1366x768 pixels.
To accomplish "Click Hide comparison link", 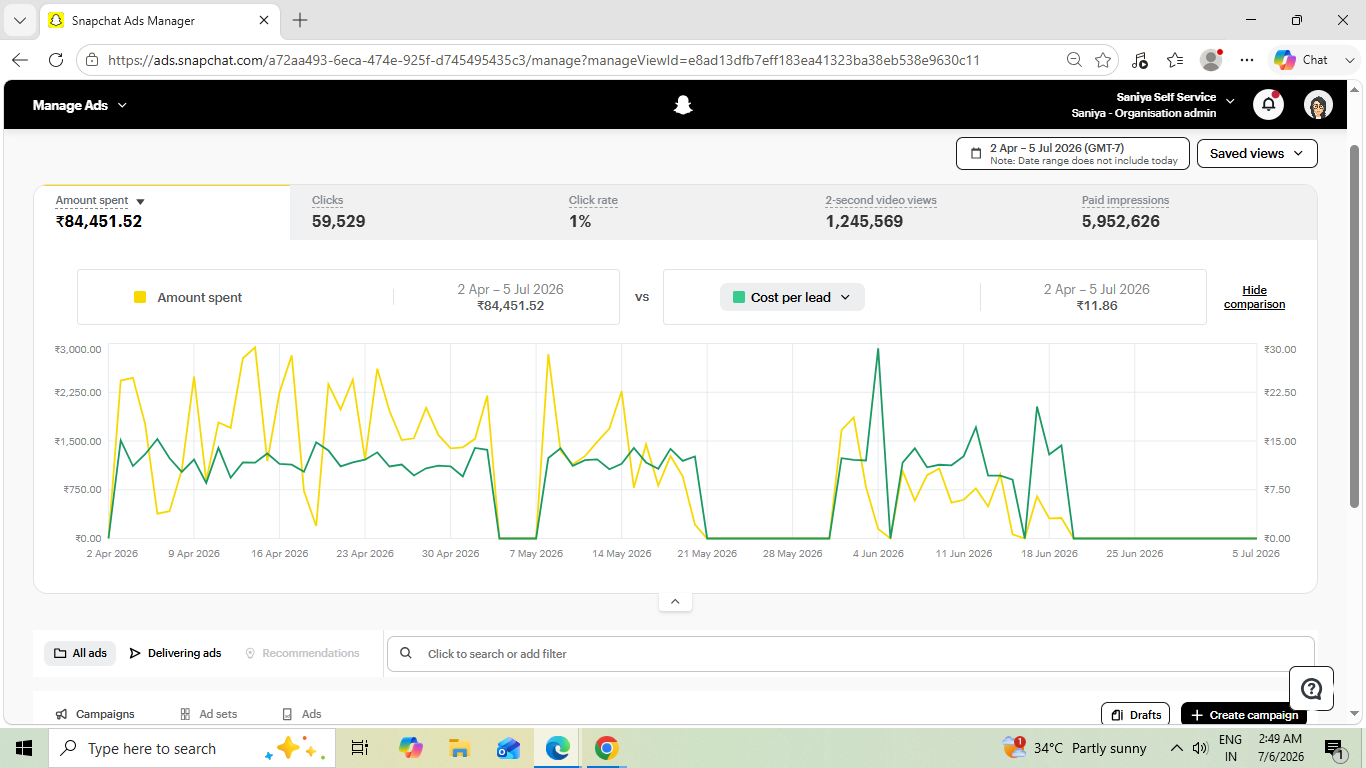I will click(x=1254, y=297).
